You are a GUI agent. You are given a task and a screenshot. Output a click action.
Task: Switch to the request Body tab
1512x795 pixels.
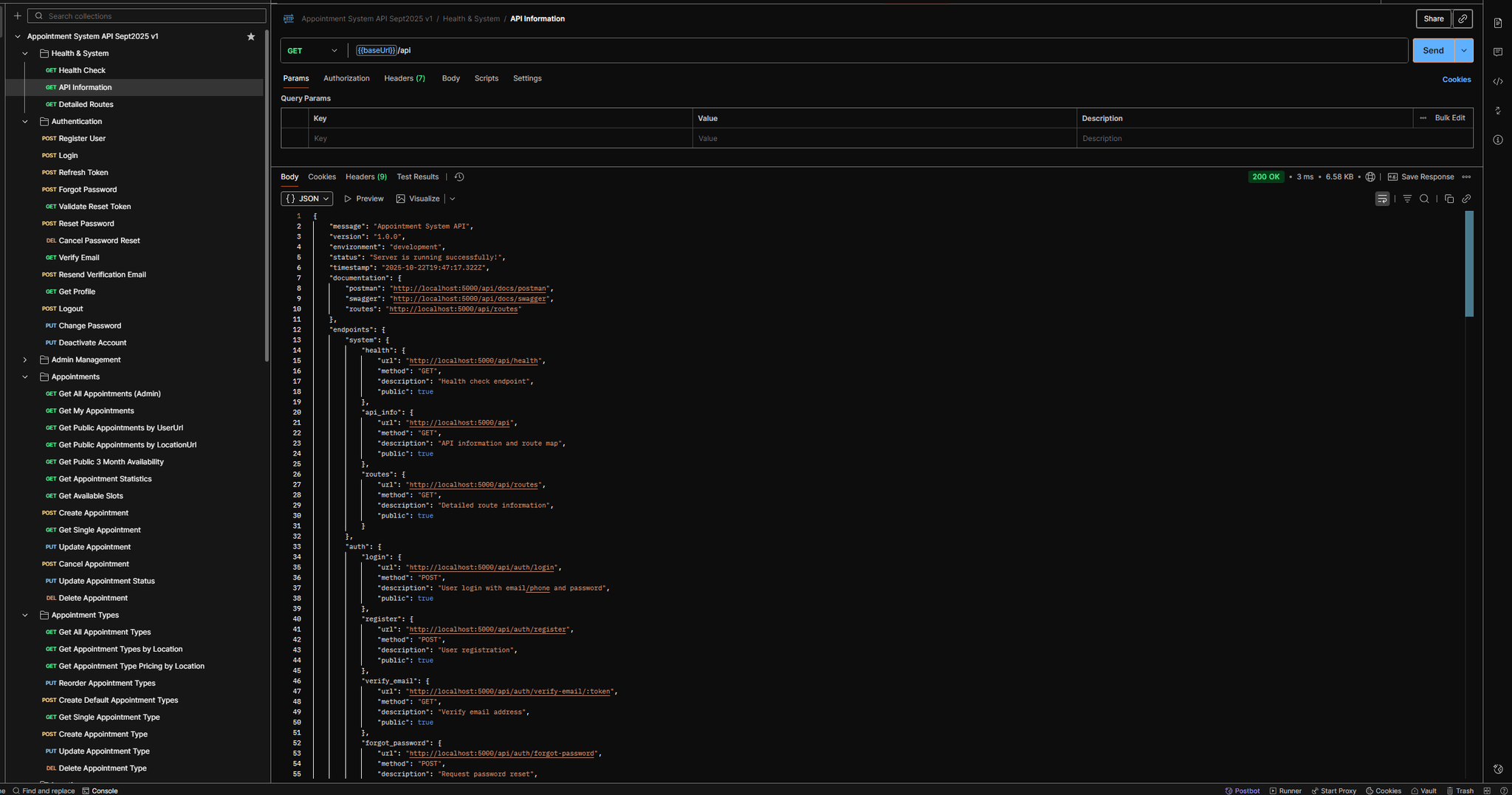tap(450, 78)
